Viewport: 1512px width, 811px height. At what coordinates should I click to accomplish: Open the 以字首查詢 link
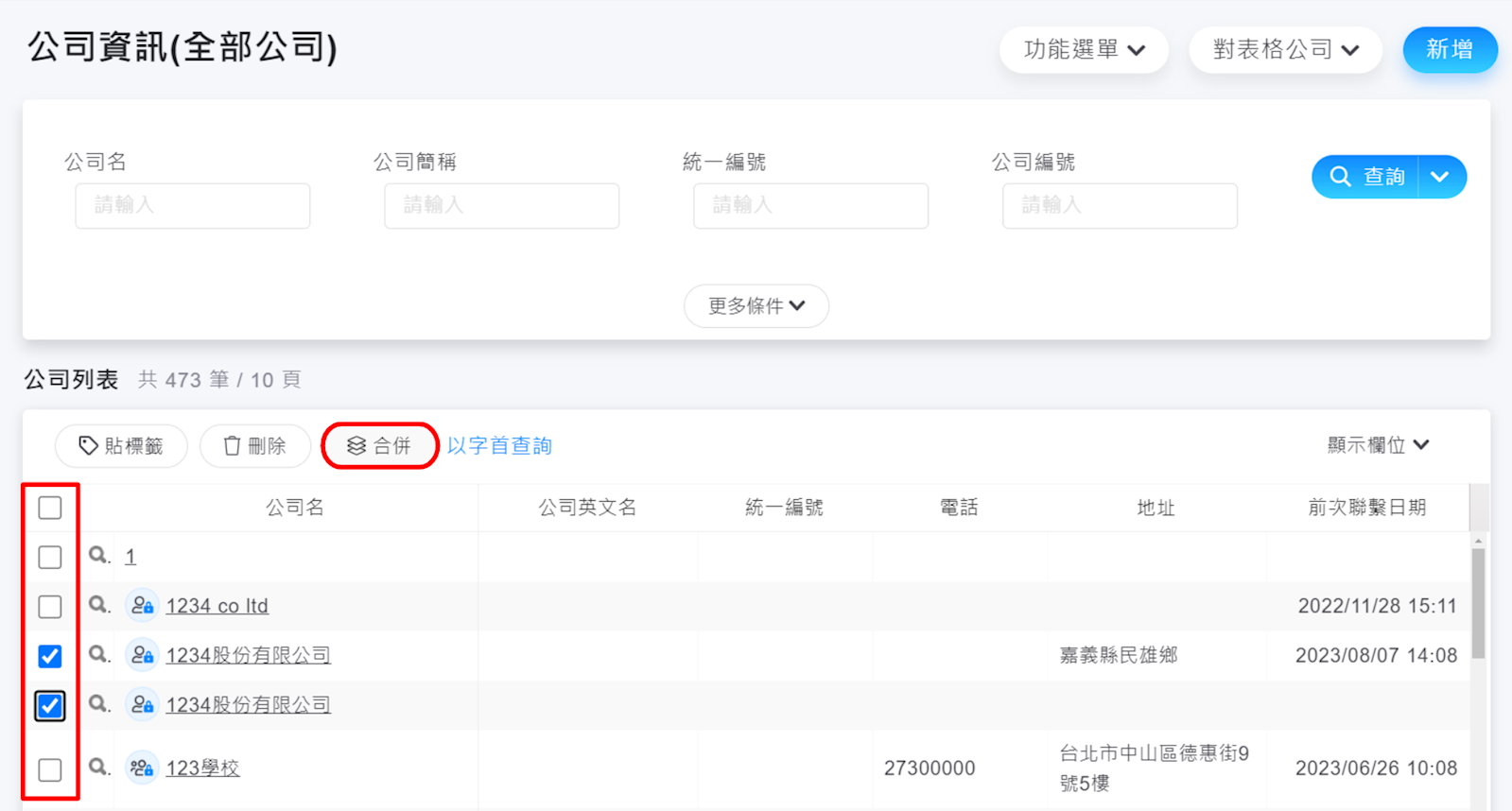coord(499,446)
